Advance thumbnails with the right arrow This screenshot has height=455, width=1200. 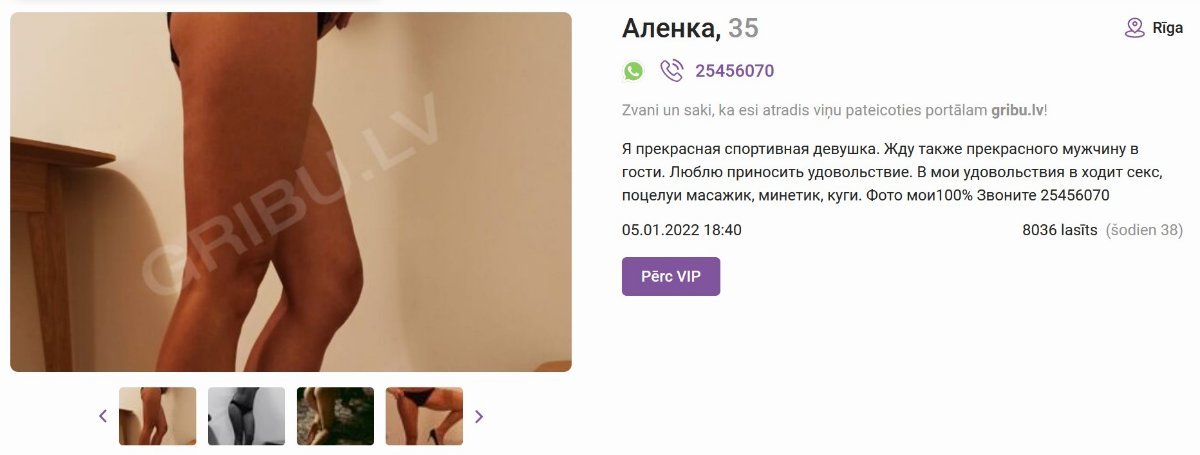(479, 416)
